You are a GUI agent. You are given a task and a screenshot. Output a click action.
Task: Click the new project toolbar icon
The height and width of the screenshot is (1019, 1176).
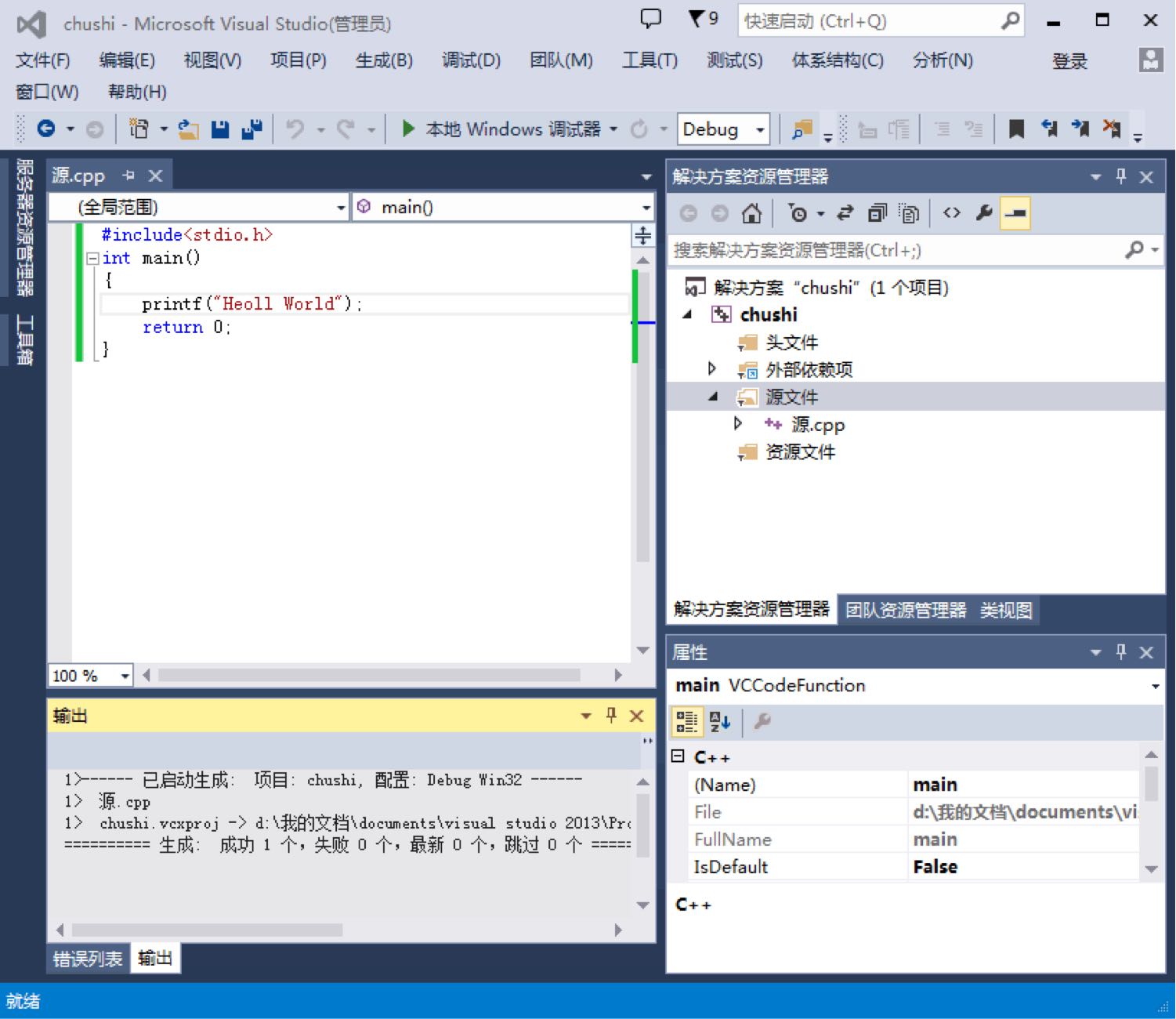[139, 129]
